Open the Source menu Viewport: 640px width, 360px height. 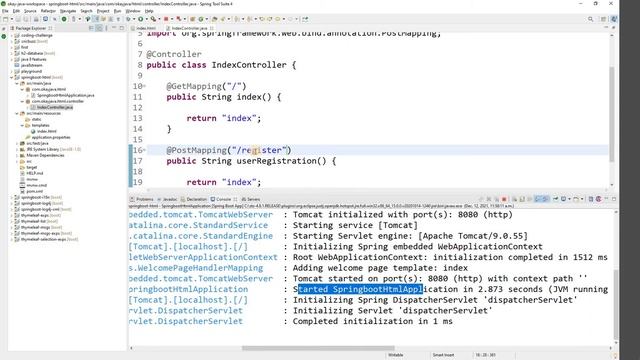(30, 11)
